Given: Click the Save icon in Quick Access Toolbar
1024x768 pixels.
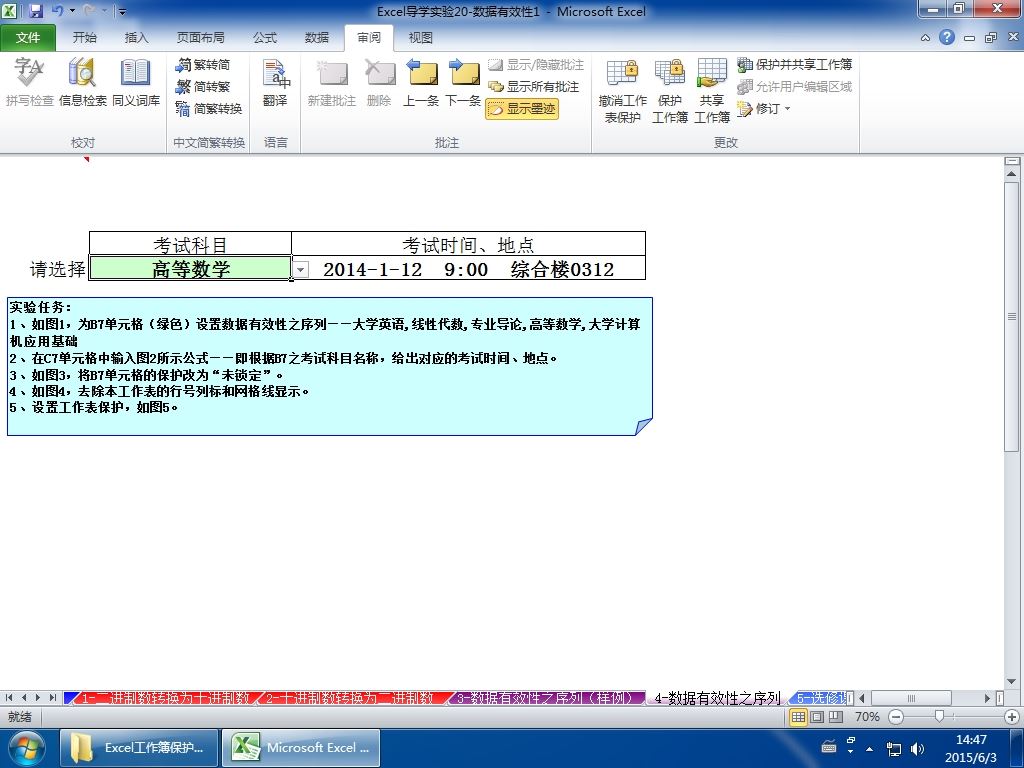Looking at the screenshot, I should pos(36,11).
